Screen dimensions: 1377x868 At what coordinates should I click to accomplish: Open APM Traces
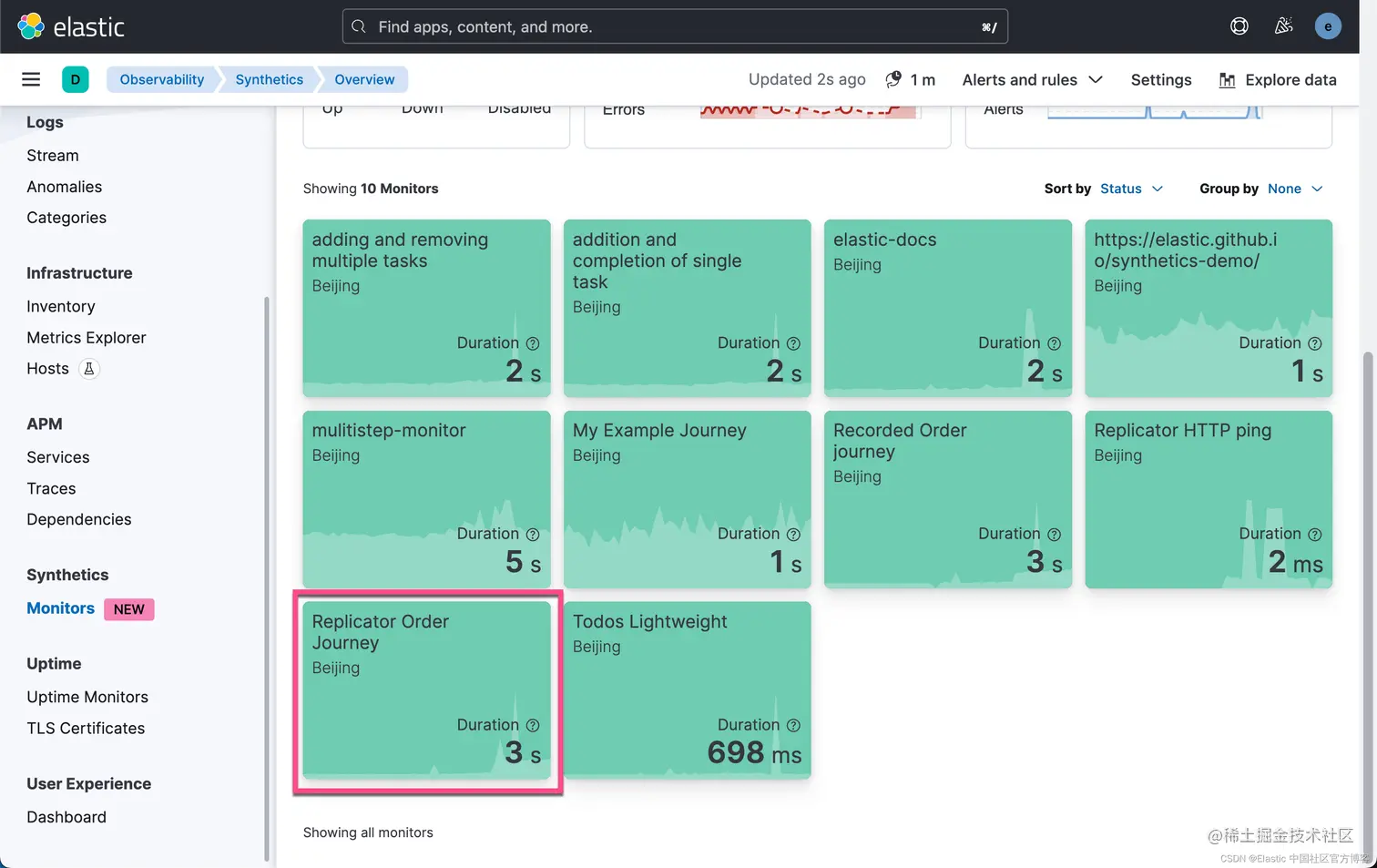pos(51,488)
